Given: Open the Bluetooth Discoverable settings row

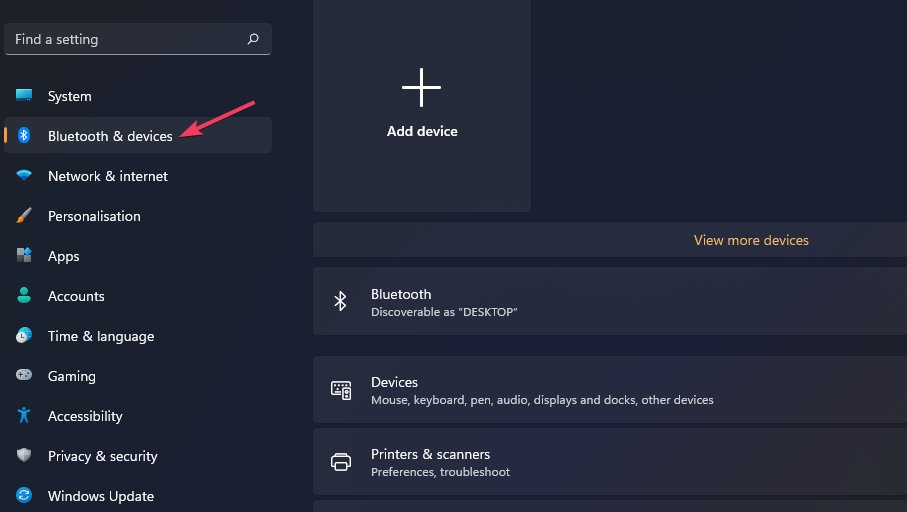Looking at the screenshot, I should click(x=610, y=301).
